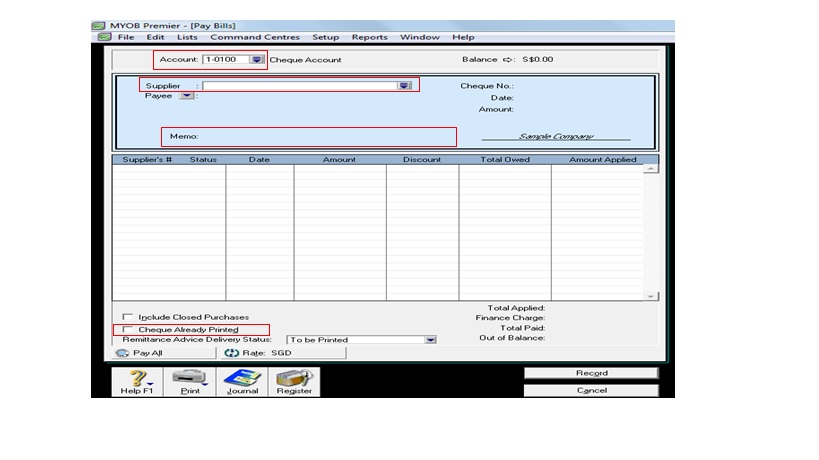Click the Record button
Image resolution: width=819 pixels, height=460 pixels.
591,373
